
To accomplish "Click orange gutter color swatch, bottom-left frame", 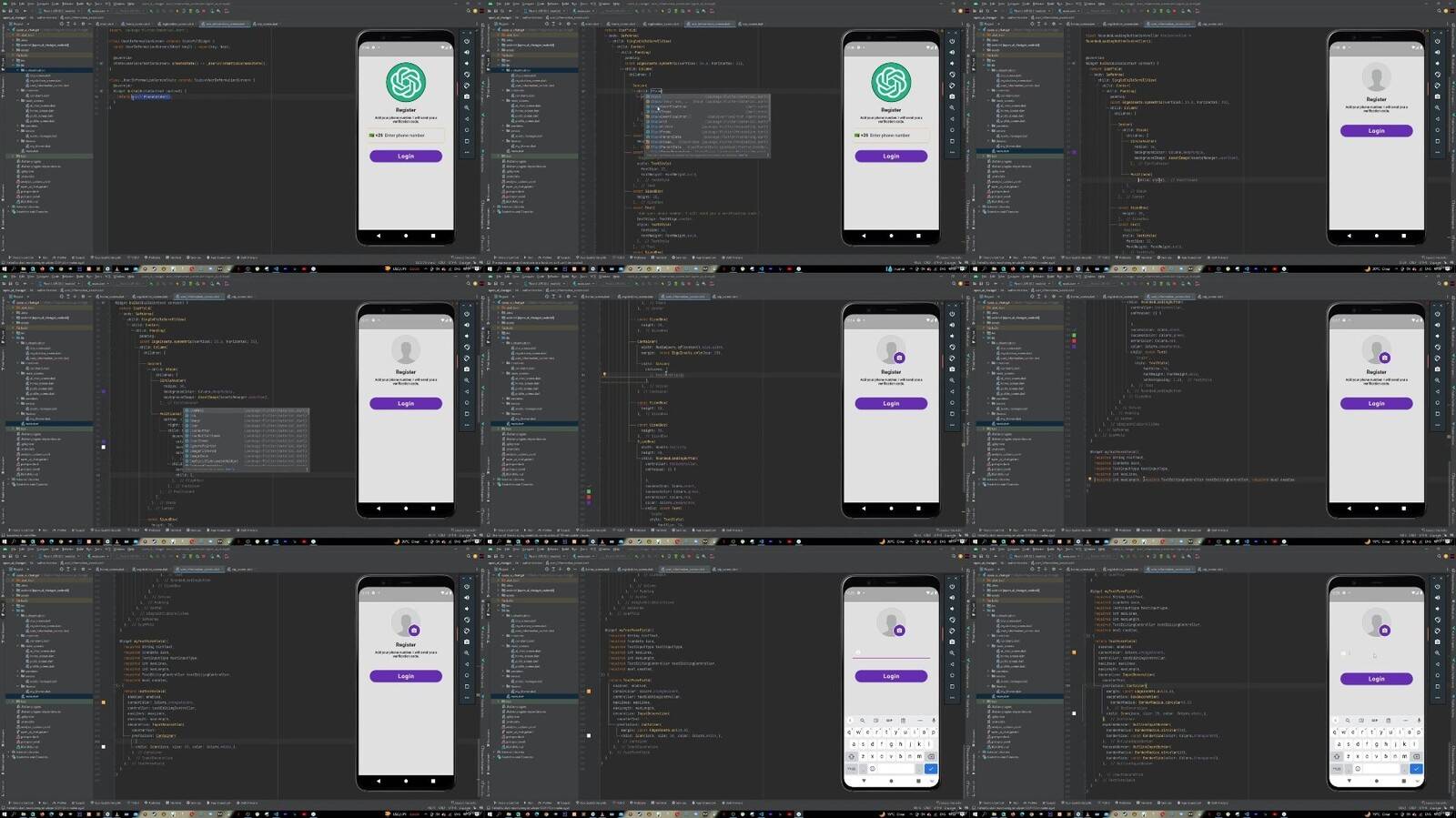I will tap(103, 702).
